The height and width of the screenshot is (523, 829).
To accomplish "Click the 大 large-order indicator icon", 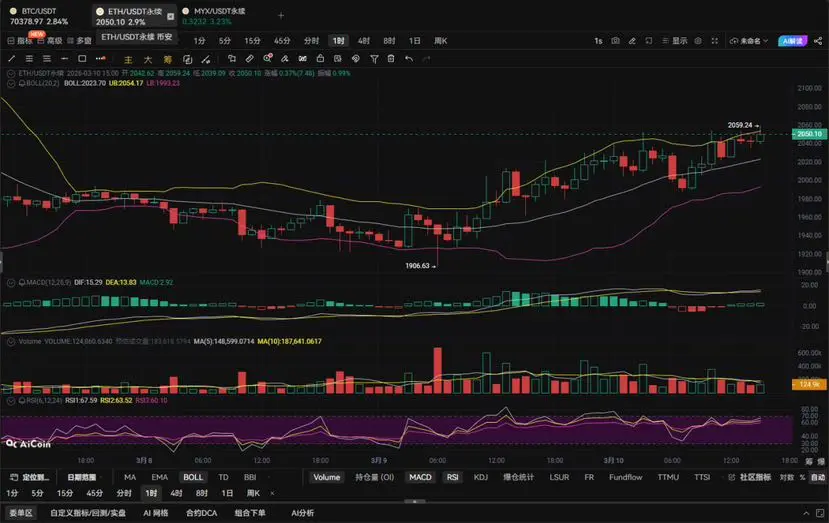I will (x=148, y=59).
